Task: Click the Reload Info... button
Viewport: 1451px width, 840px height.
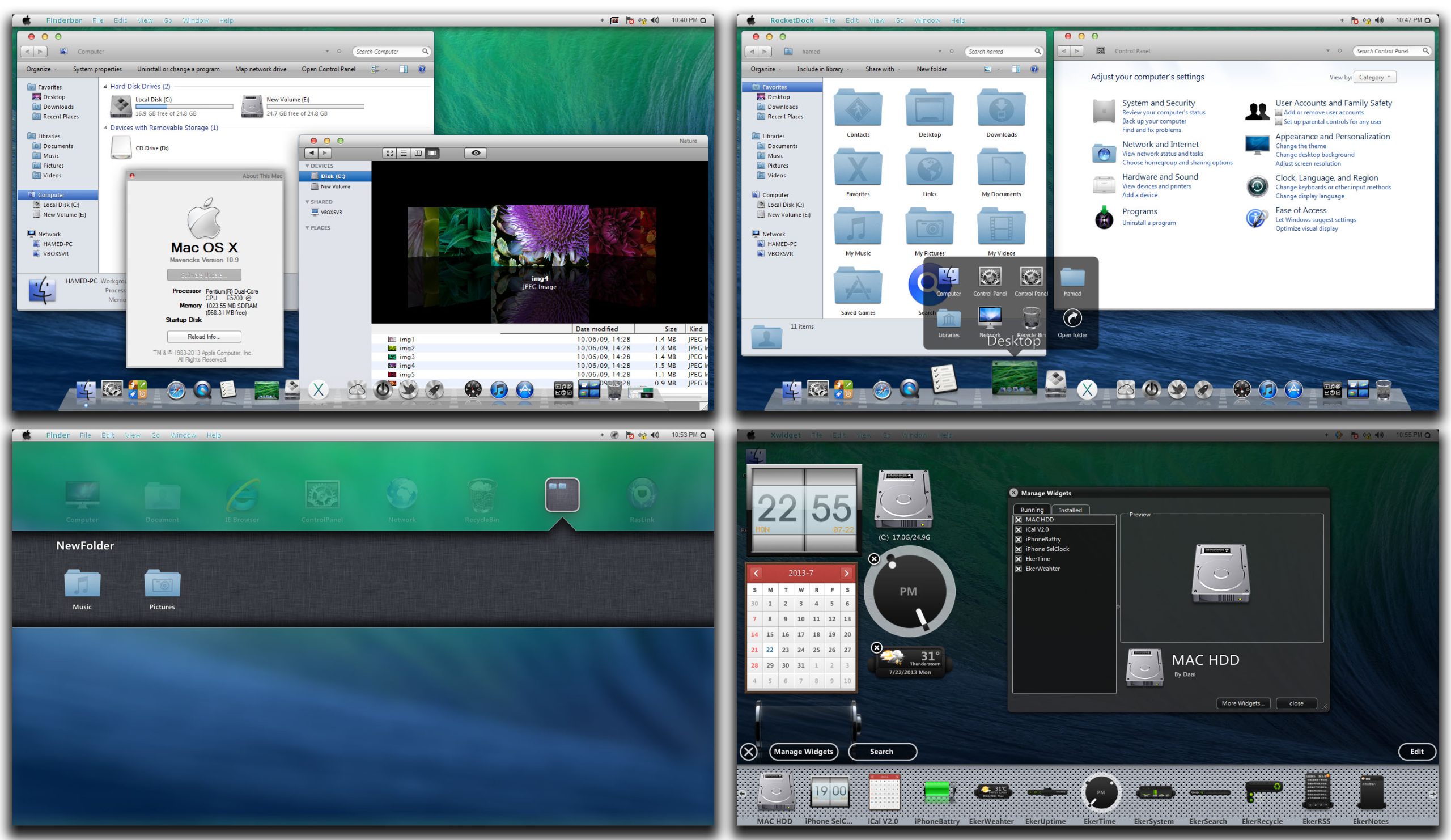Action: tap(204, 337)
